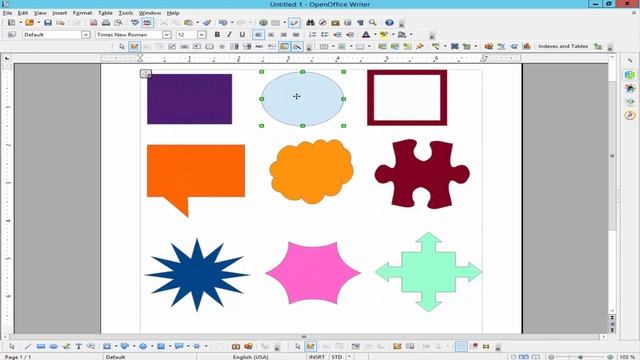Toggle Italic formatting
Viewport: 640px width, 360px height.
[x=229, y=35]
